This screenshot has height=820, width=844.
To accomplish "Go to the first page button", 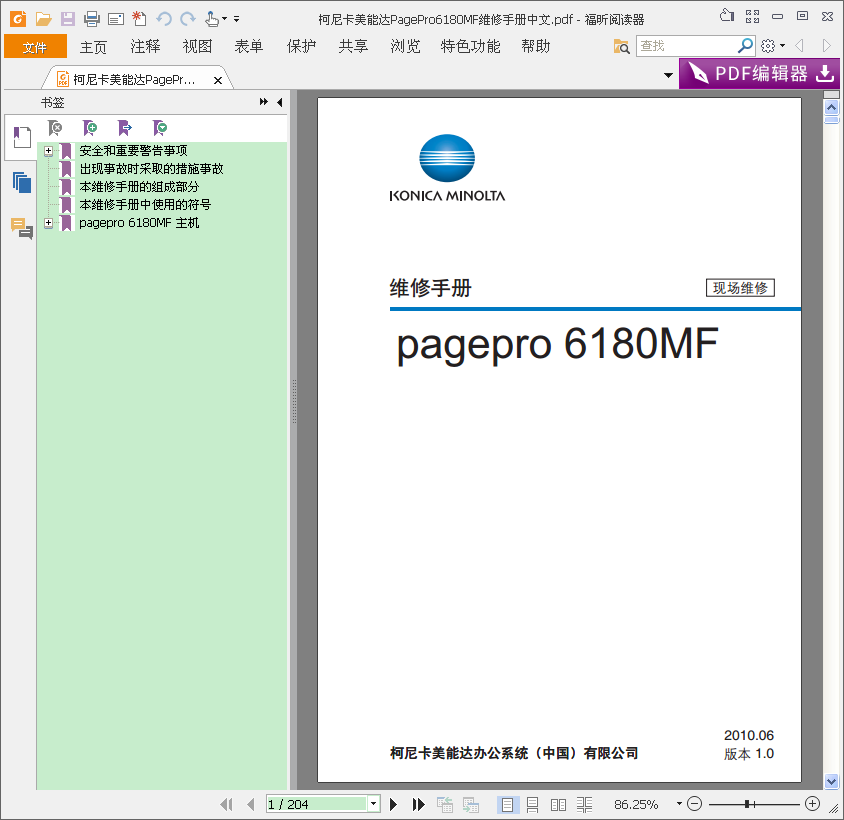I will click(x=227, y=804).
